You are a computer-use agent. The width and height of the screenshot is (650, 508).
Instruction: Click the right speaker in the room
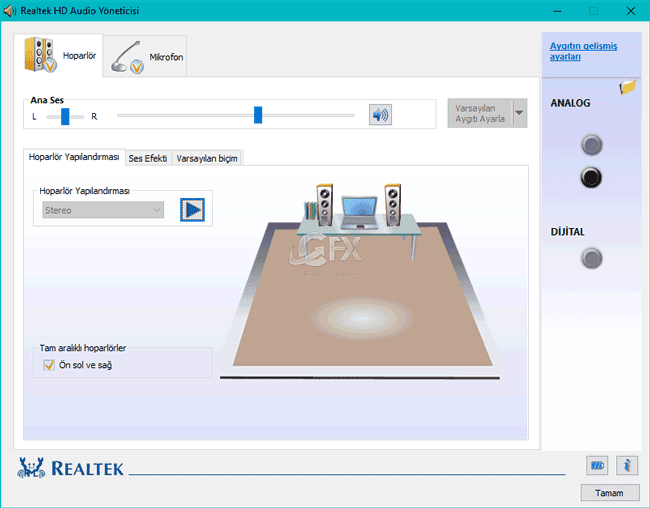pos(392,205)
